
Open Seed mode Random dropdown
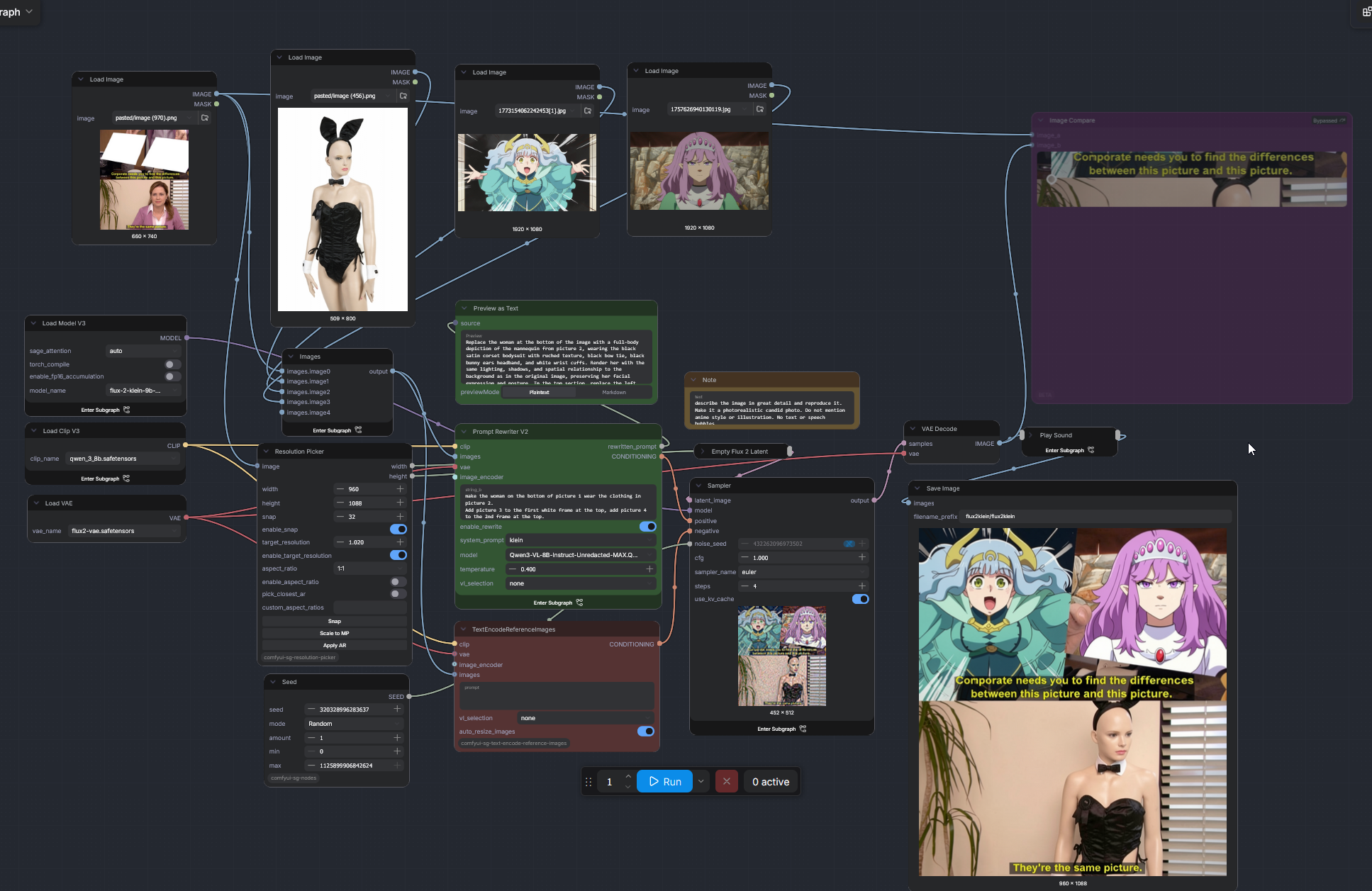(x=354, y=724)
